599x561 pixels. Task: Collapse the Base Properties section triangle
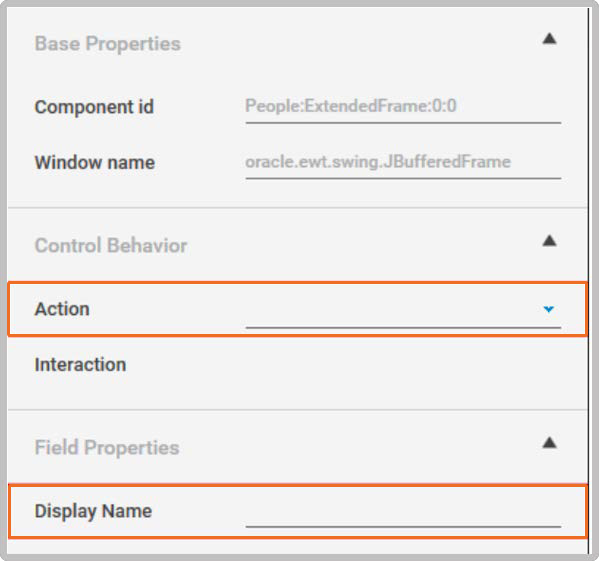pos(549,39)
